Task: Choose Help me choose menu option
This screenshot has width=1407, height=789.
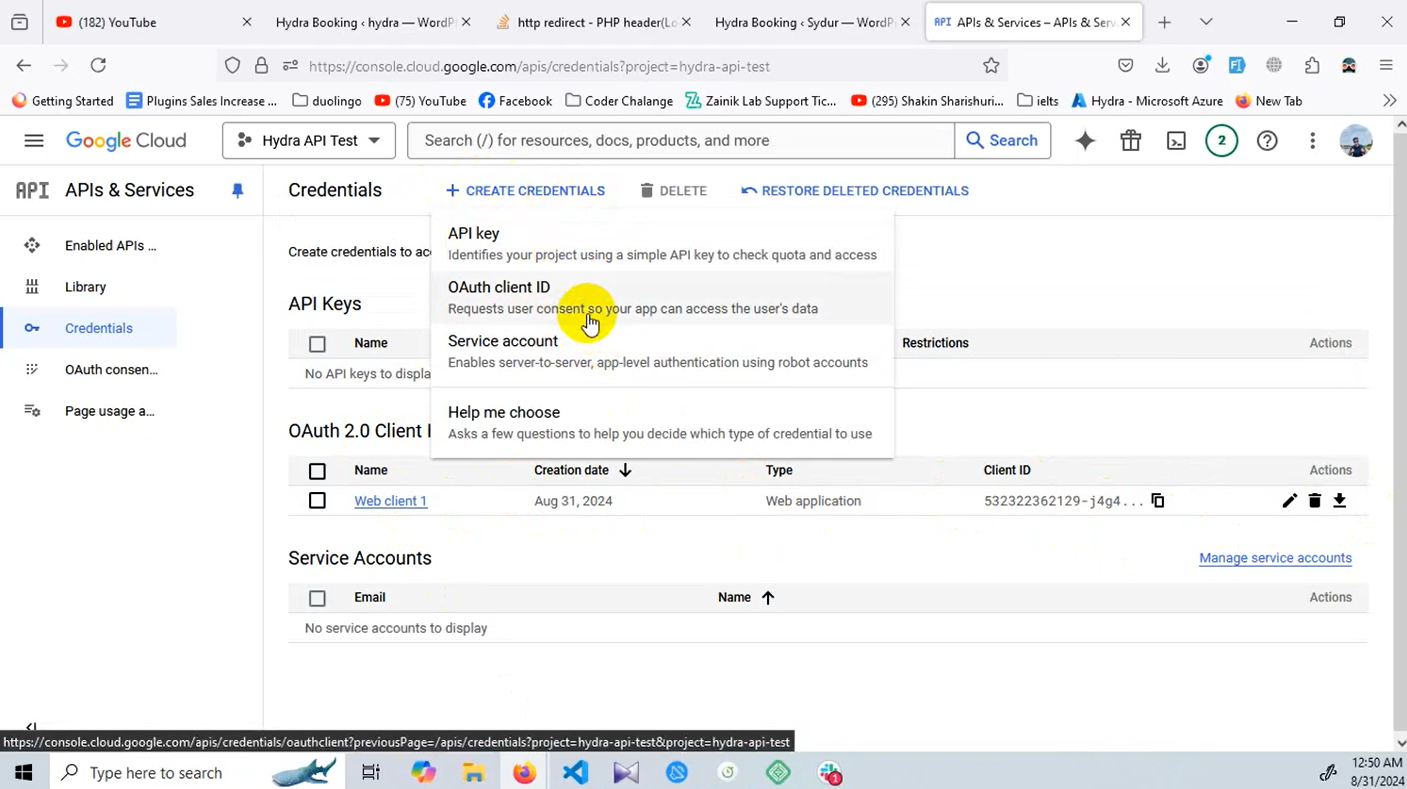Action: click(x=662, y=422)
